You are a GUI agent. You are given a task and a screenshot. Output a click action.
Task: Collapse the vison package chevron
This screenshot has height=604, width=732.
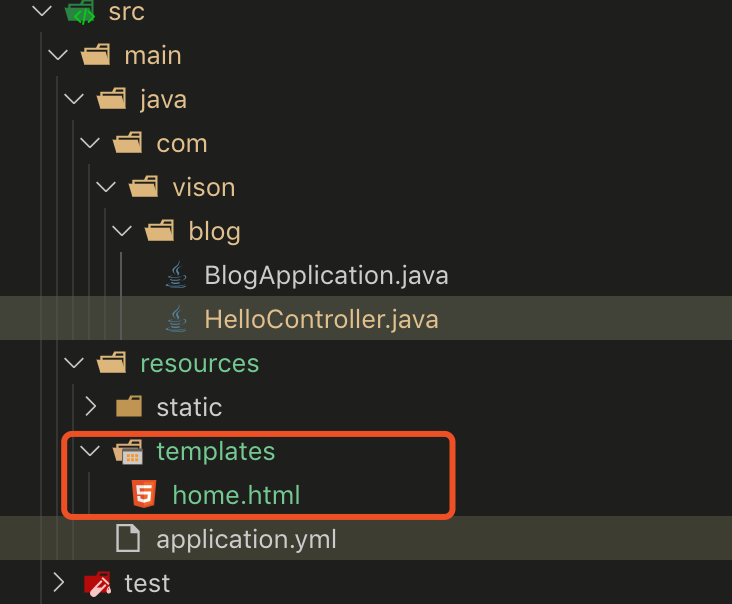pos(106,187)
